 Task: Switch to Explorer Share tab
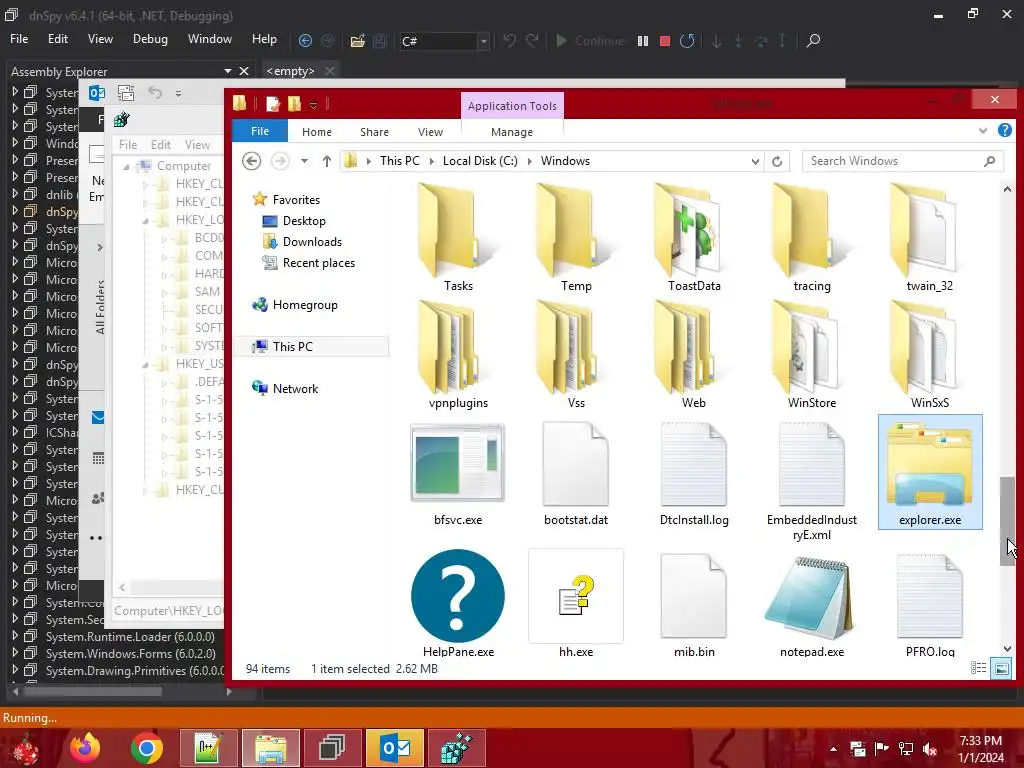(x=374, y=132)
